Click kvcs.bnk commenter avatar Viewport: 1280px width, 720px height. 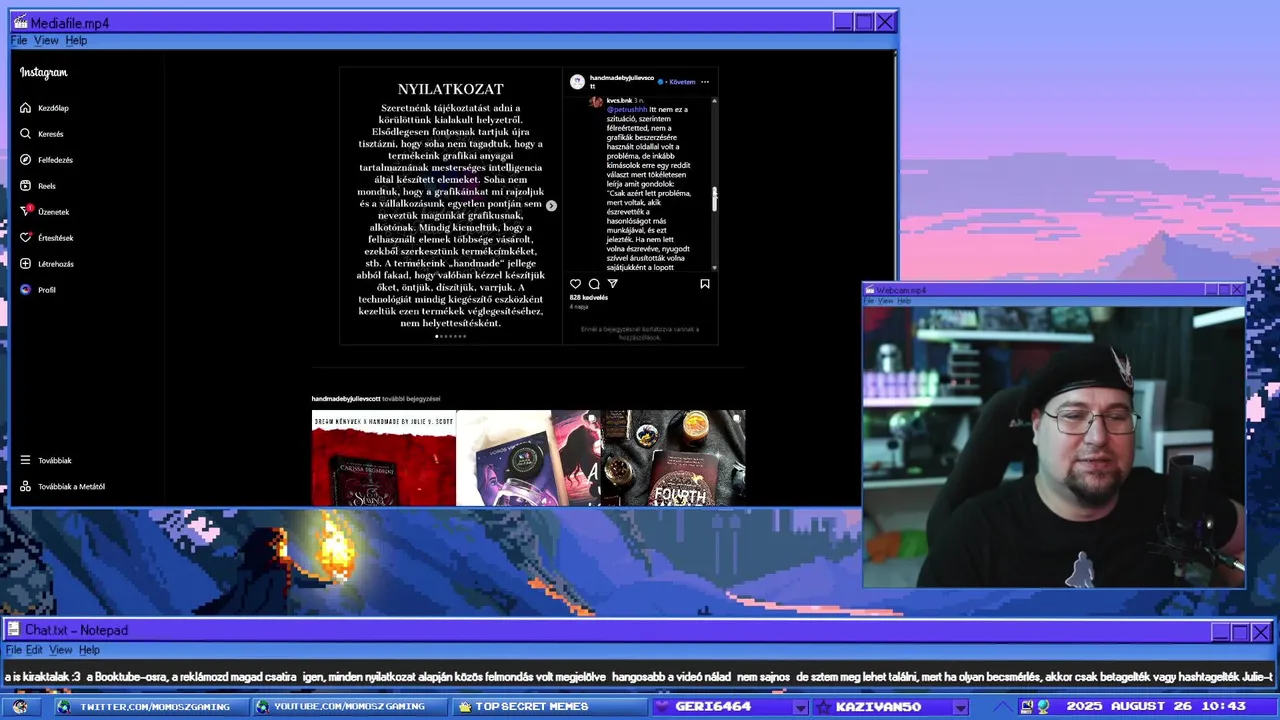point(596,101)
